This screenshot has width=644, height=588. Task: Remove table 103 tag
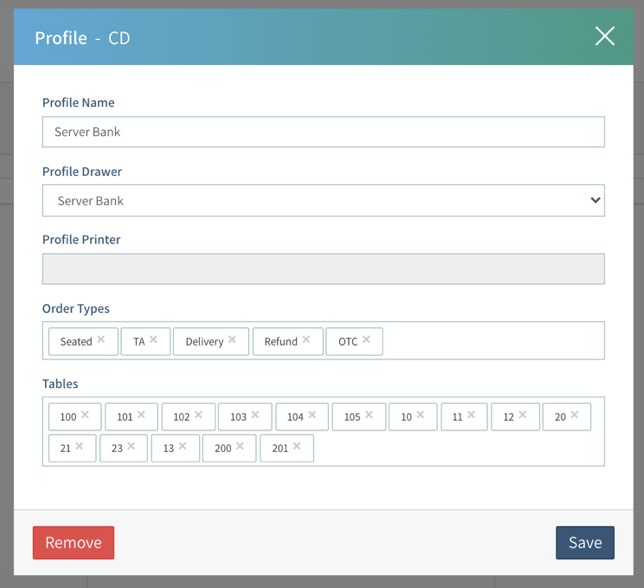coord(255,415)
